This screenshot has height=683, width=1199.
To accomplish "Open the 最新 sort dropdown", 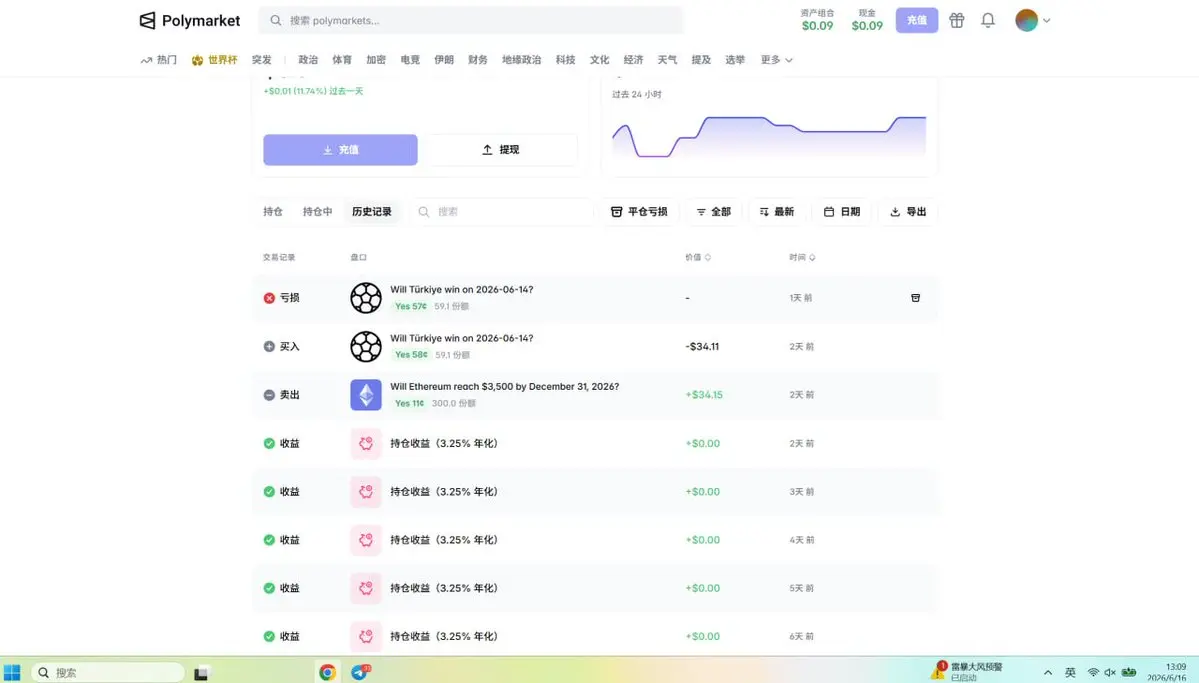I will (x=776, y=212).
